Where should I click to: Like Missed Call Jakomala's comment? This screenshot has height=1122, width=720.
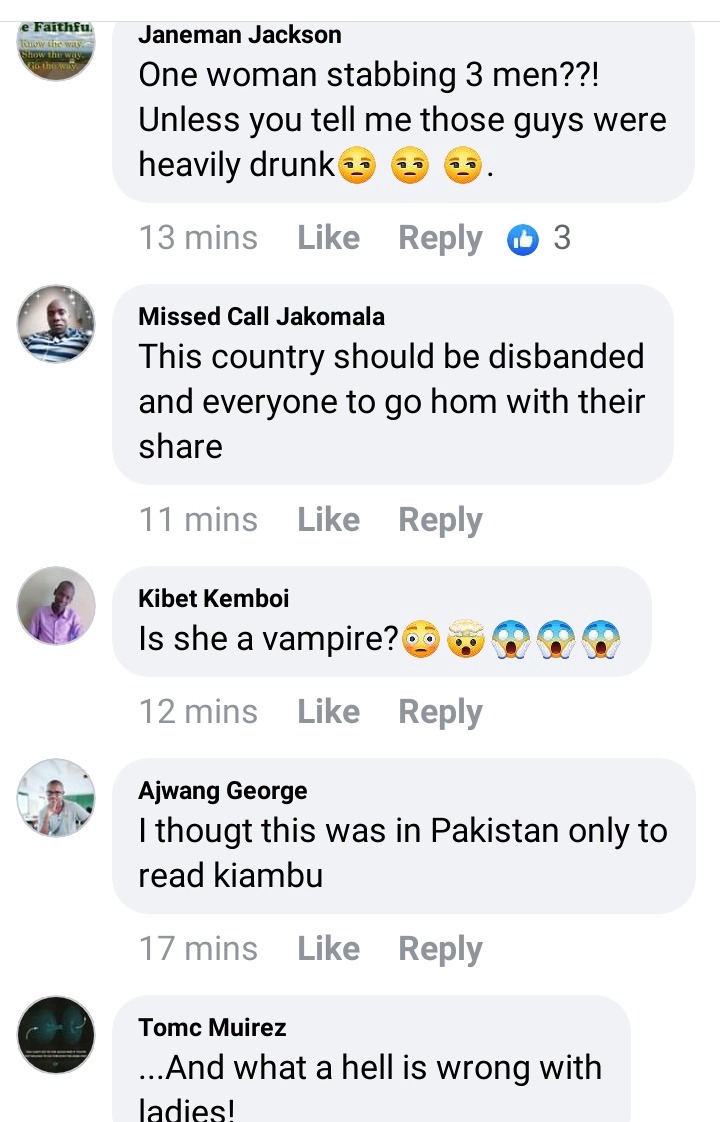point(329,519)
